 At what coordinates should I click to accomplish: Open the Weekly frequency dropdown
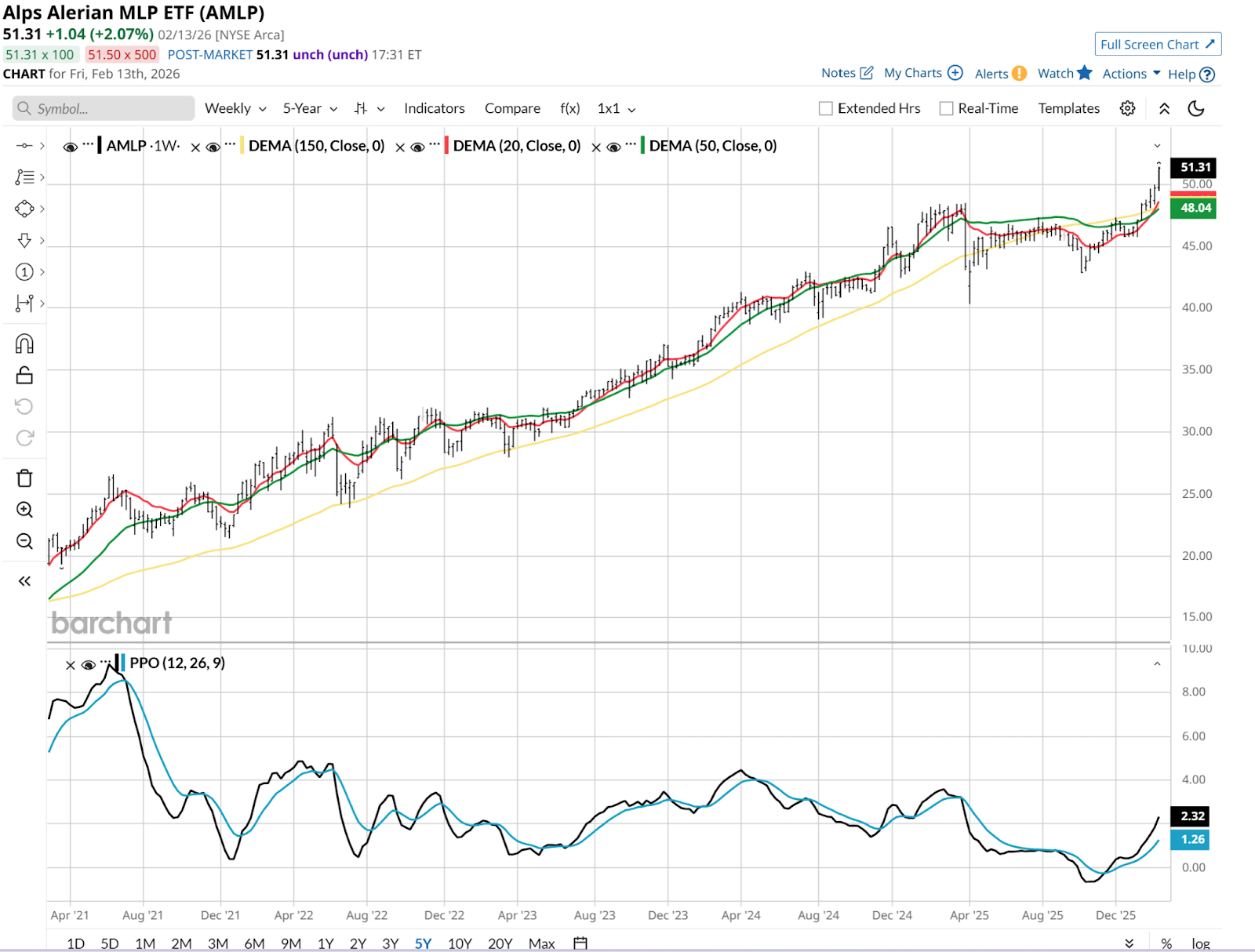pos(235,108)
